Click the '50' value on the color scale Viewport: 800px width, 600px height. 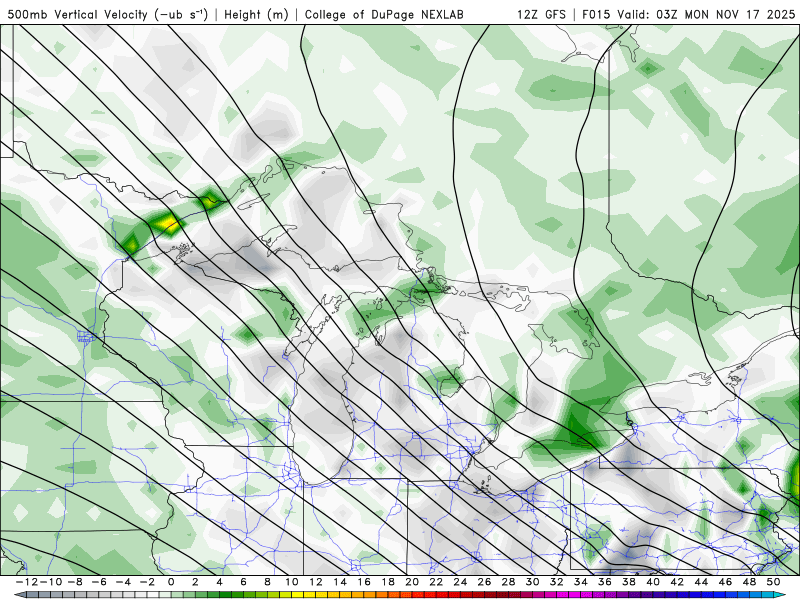[774, 582]
